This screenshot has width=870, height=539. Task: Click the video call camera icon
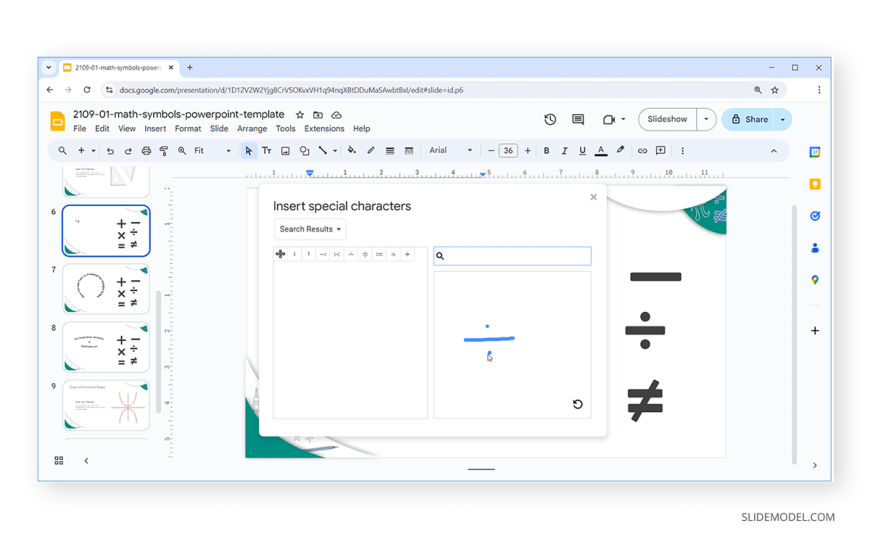point(609,119)
